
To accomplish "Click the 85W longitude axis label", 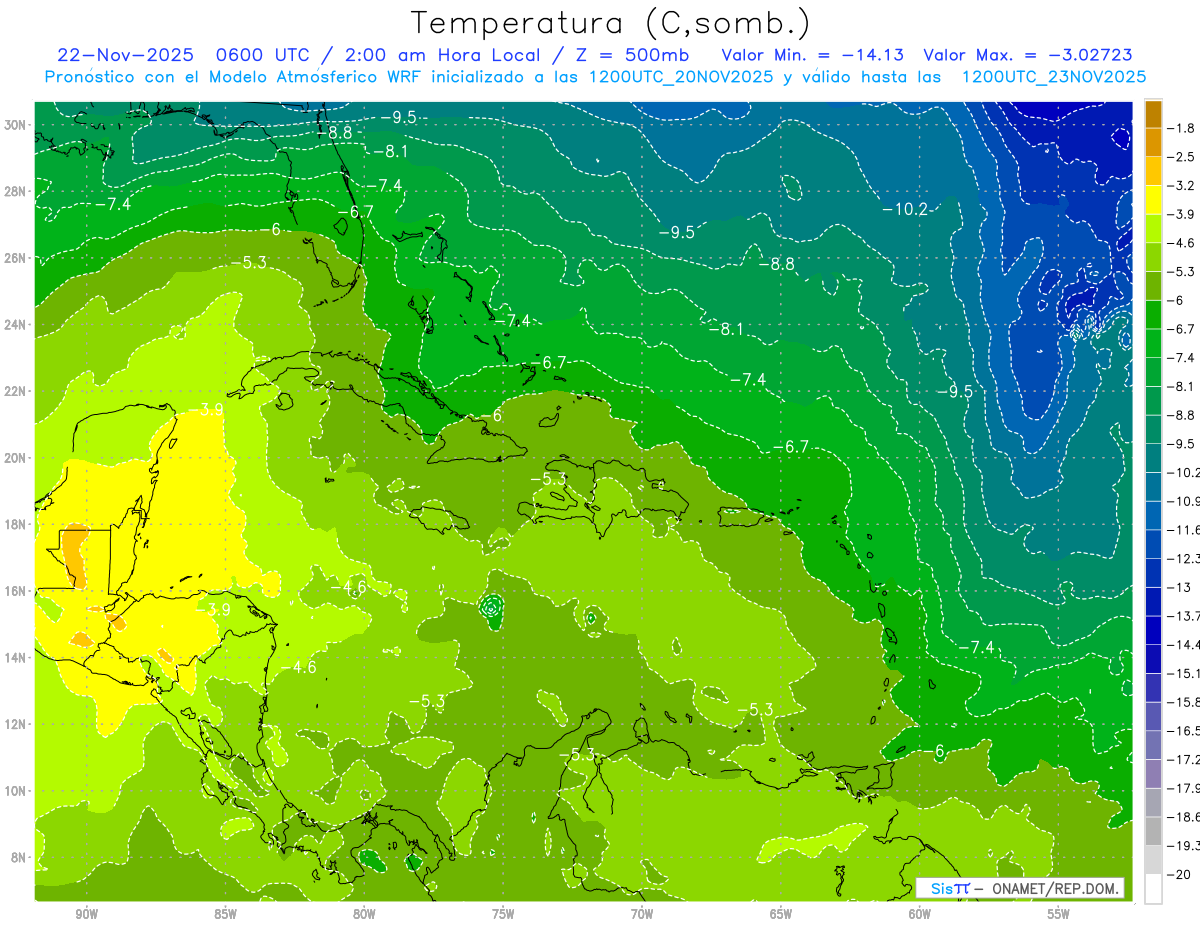I will point(225,915).
